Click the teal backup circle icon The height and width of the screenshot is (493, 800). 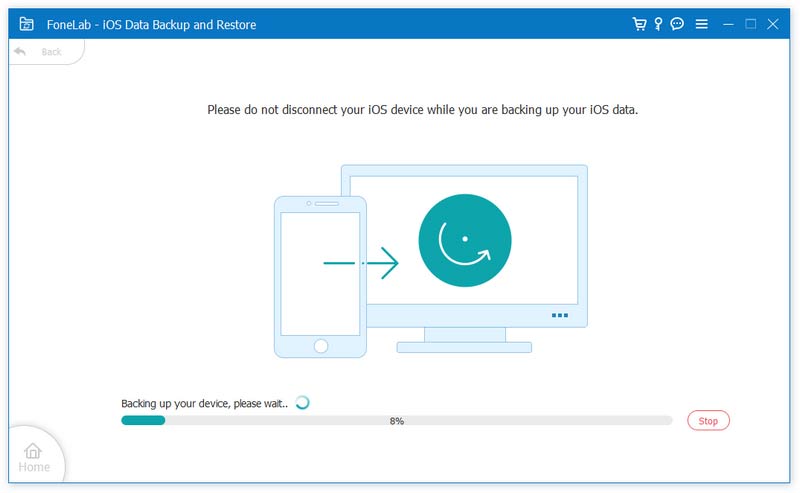pos(464,240)
